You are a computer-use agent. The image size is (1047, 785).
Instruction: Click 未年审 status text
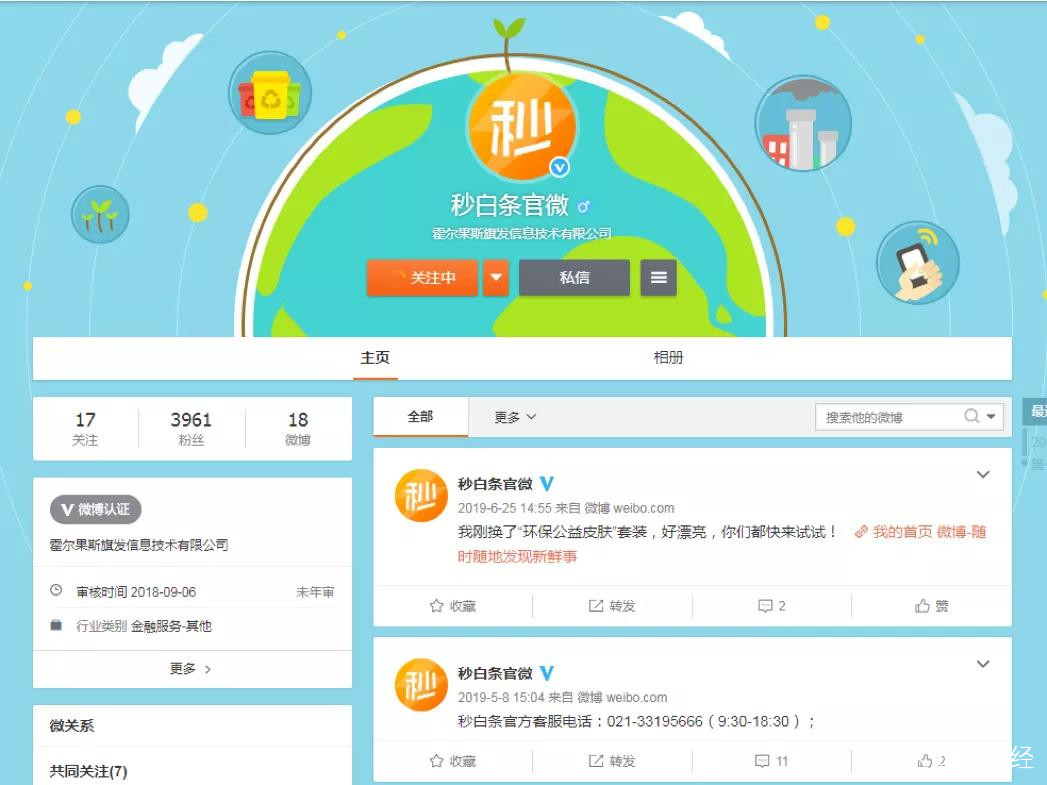click(x=315, y=592)
